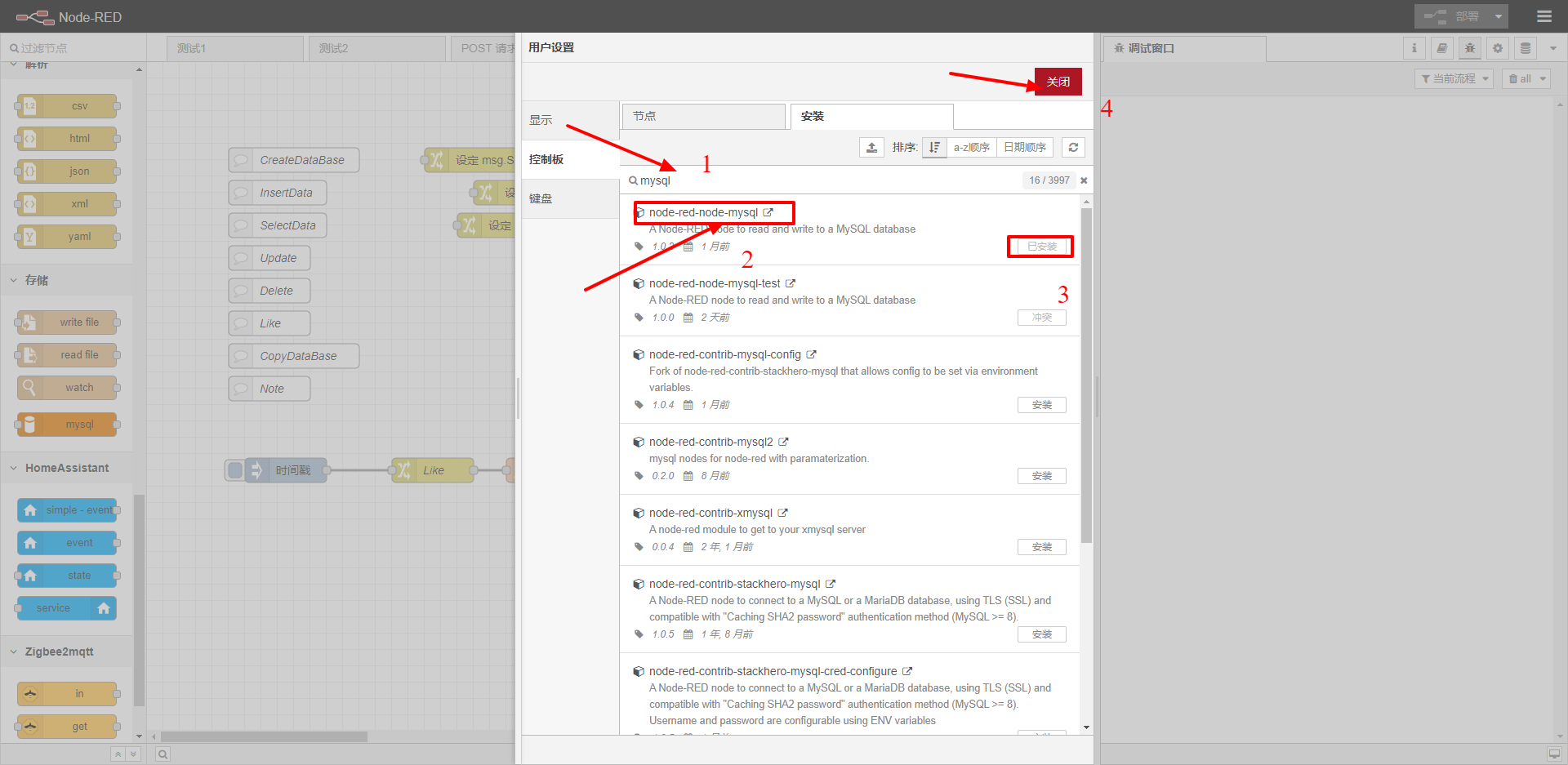Switch to the 节点 tab
Screen dimensions: 1568x765
click(x=703, y=116)
